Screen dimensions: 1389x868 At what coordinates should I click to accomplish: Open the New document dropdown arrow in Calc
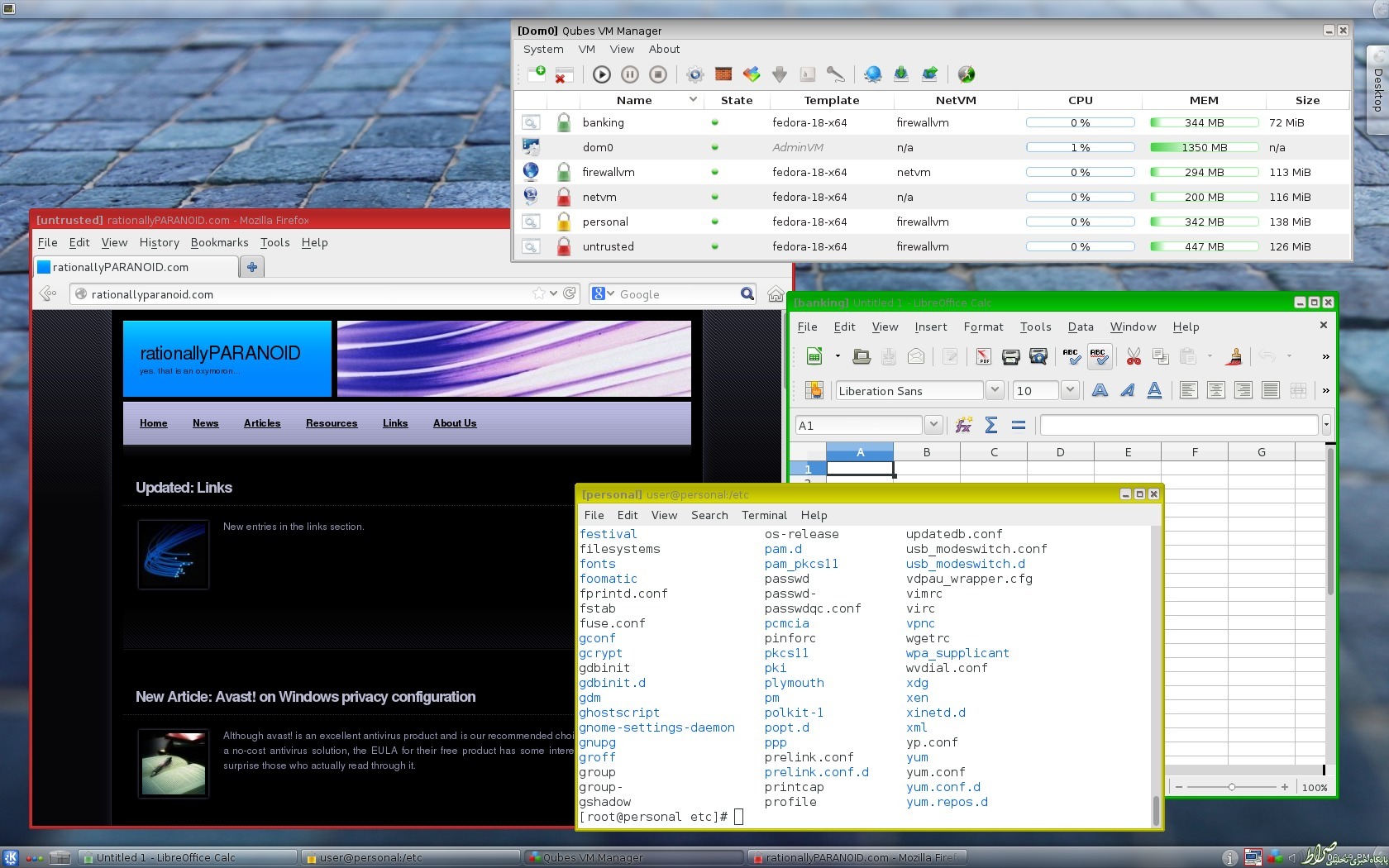838,356
